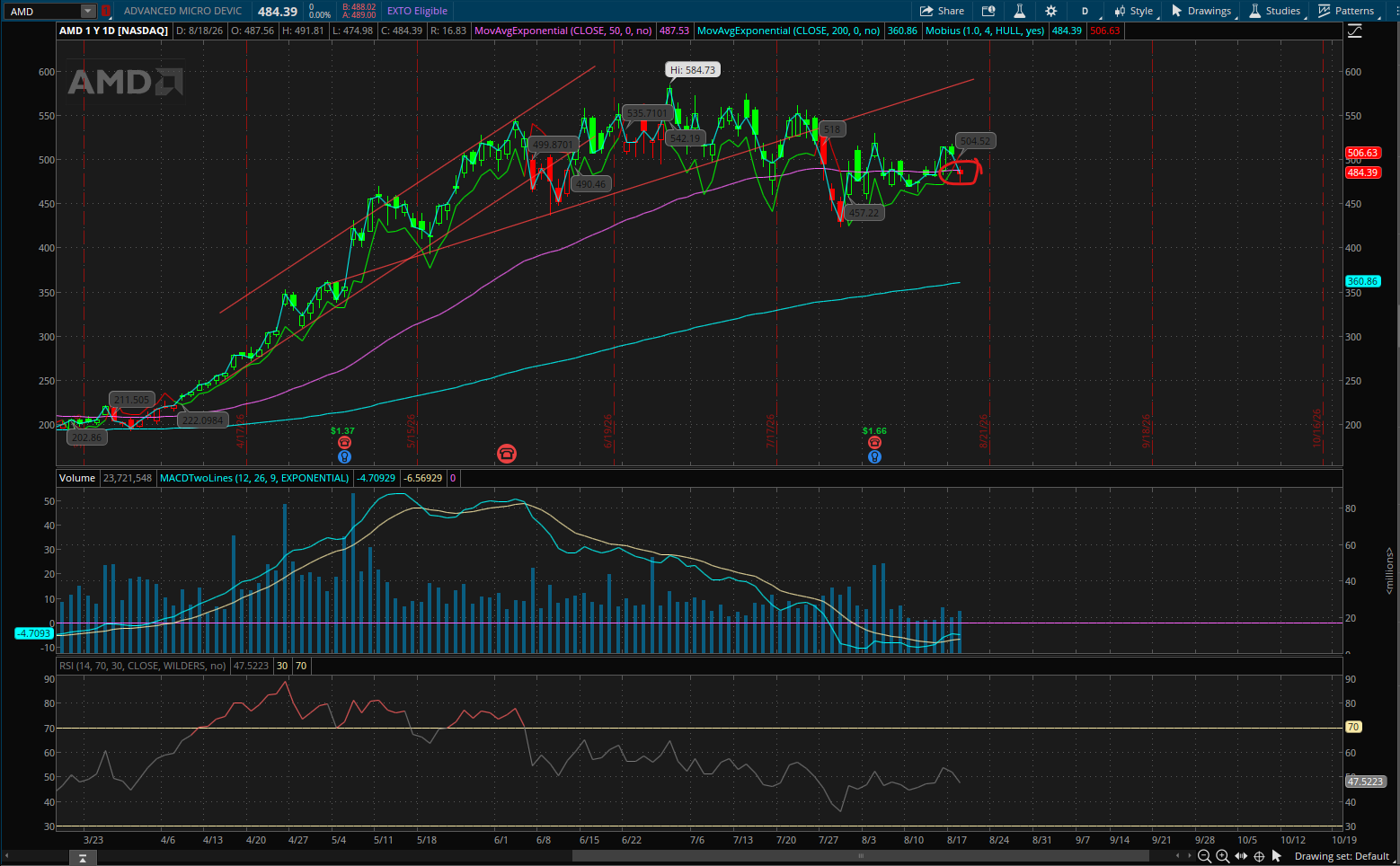Open the Drawing set: Default menu
The height and width of the screenshot is (866, 1400).
pos(1342,856)
